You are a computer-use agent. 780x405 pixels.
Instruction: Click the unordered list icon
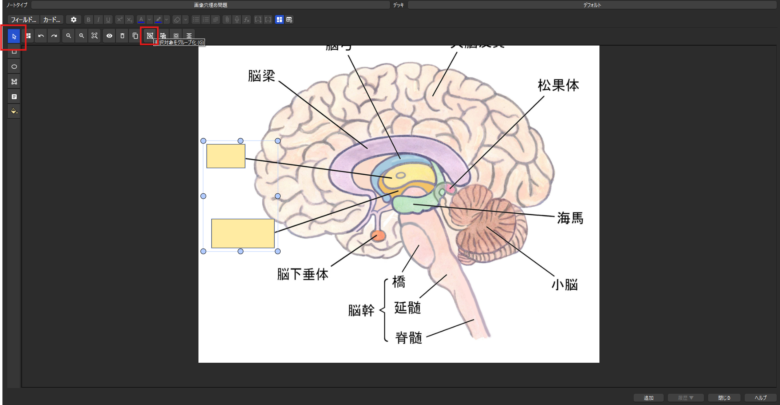[x=196, y=19]
